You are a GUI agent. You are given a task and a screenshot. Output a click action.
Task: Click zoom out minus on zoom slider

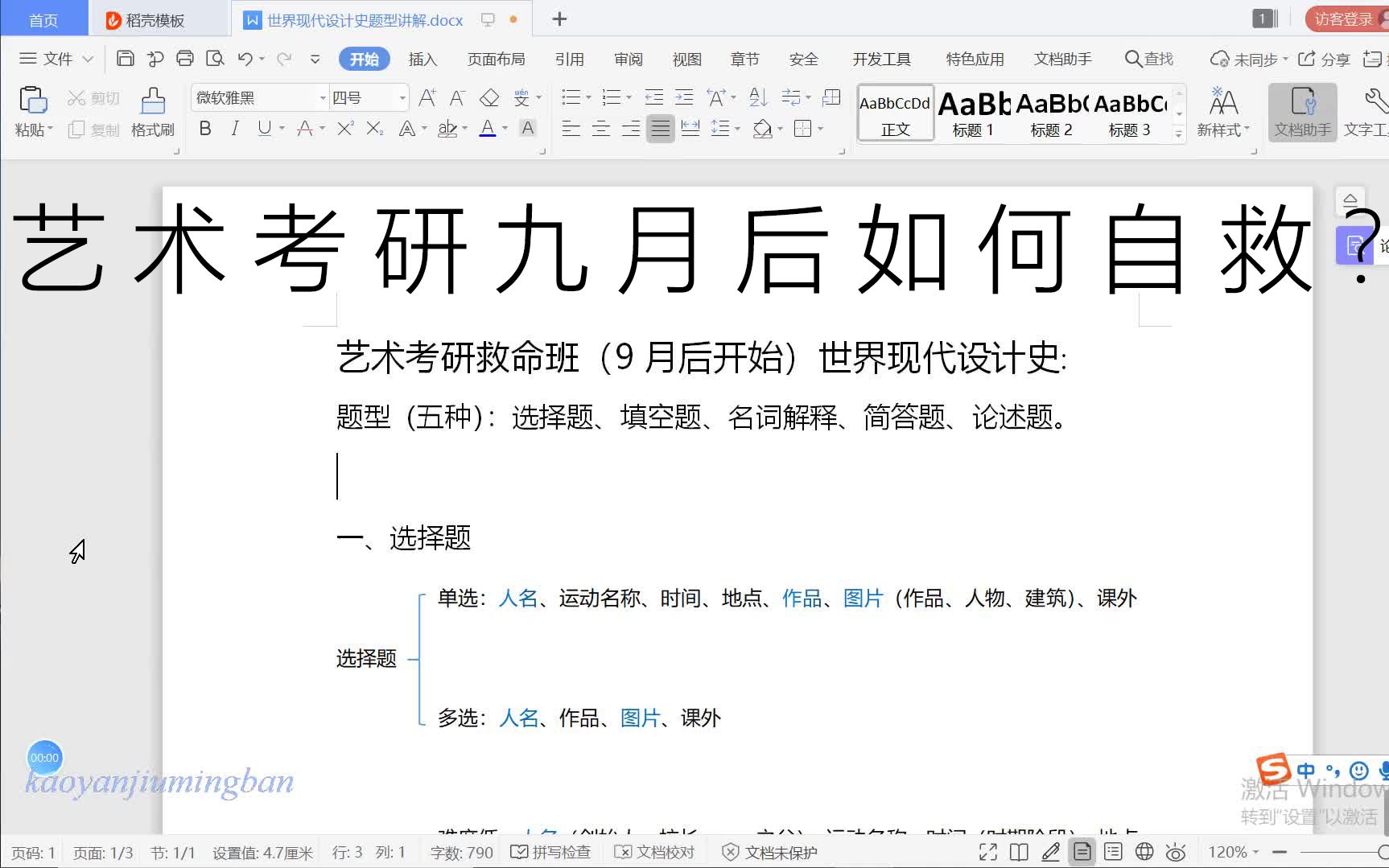coord(1280,852)
